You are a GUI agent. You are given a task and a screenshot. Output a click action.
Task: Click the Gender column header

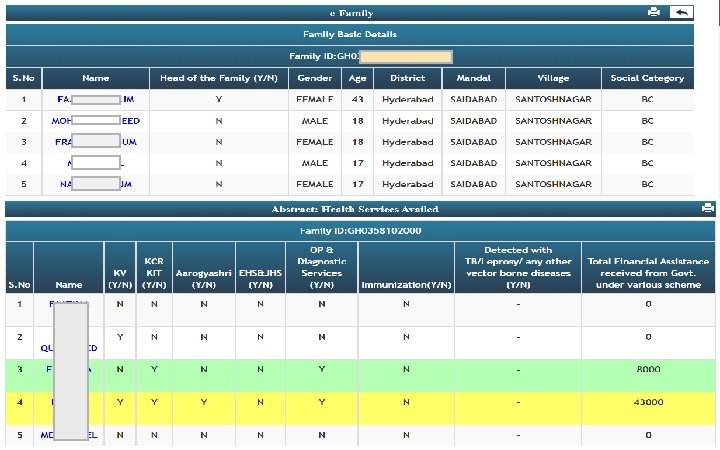point(315,78)
